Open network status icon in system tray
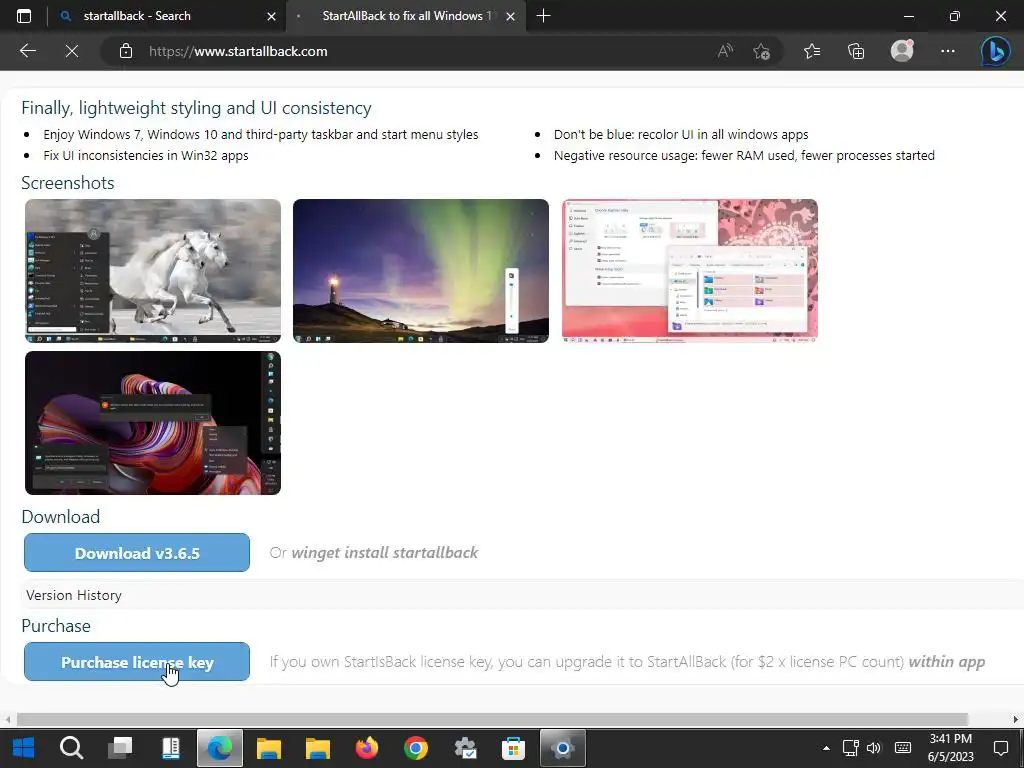The height and width of the screenshot is (768, 1024). 850,748
